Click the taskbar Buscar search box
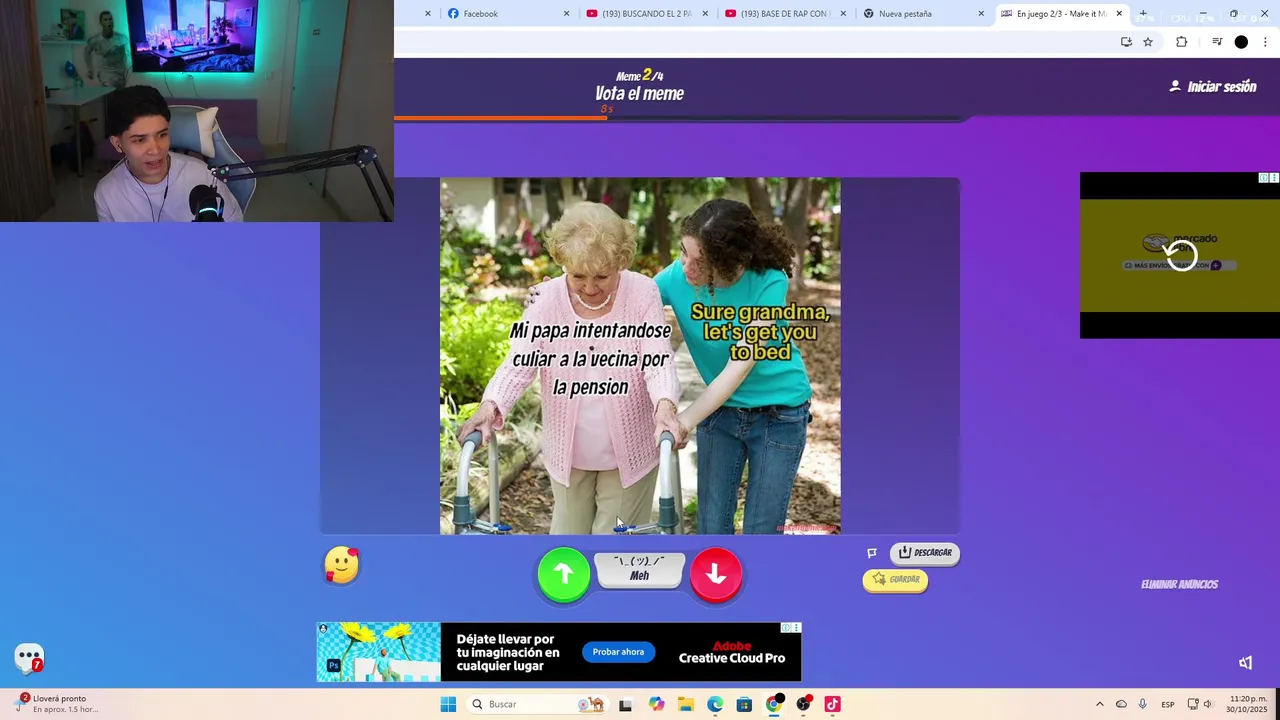Image resolution: width=1280 pixels, height=720 pixels. pos(537,704)
